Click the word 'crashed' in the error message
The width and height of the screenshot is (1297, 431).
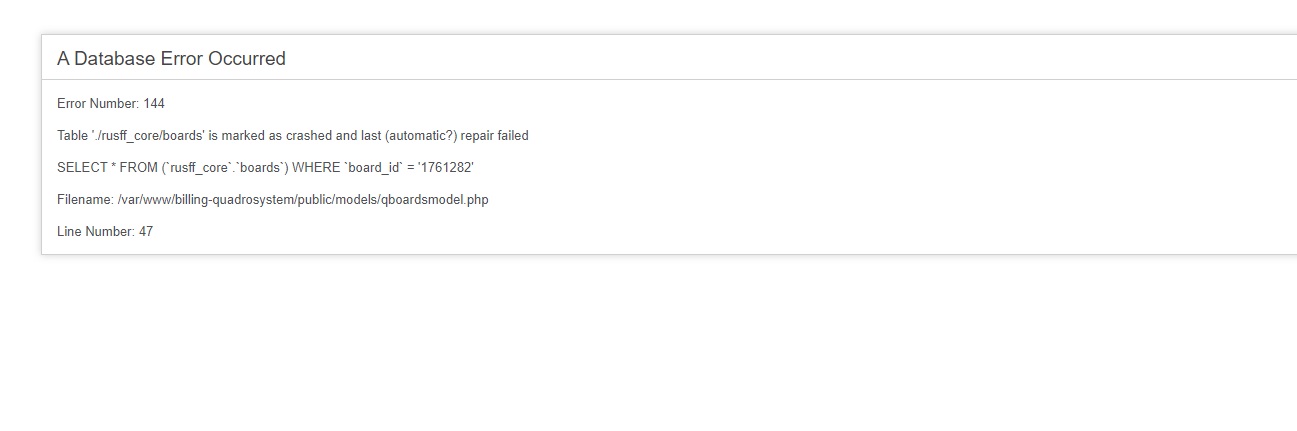pos(309,136)
